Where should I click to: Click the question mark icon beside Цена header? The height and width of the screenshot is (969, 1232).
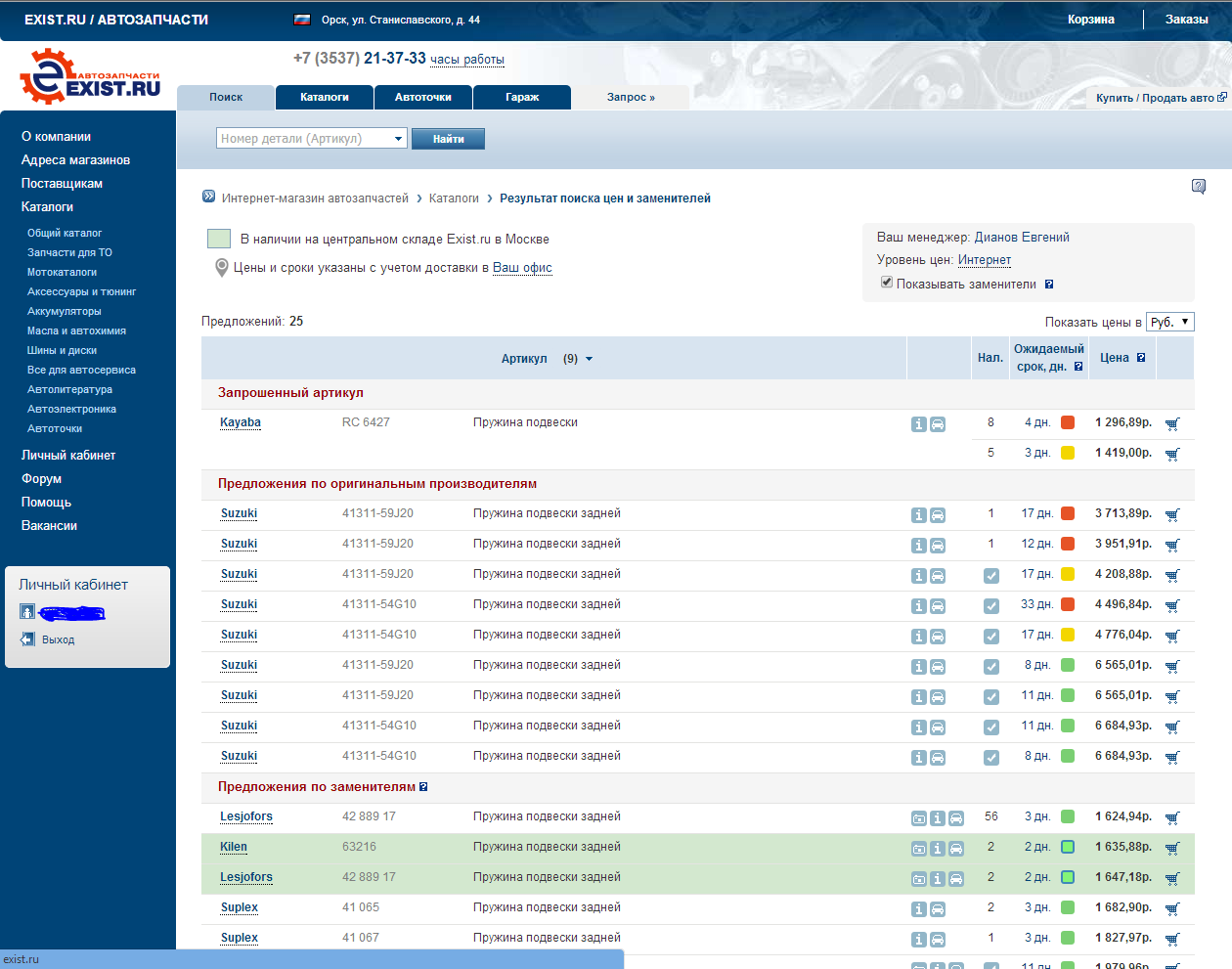[x=1141, y=358]
